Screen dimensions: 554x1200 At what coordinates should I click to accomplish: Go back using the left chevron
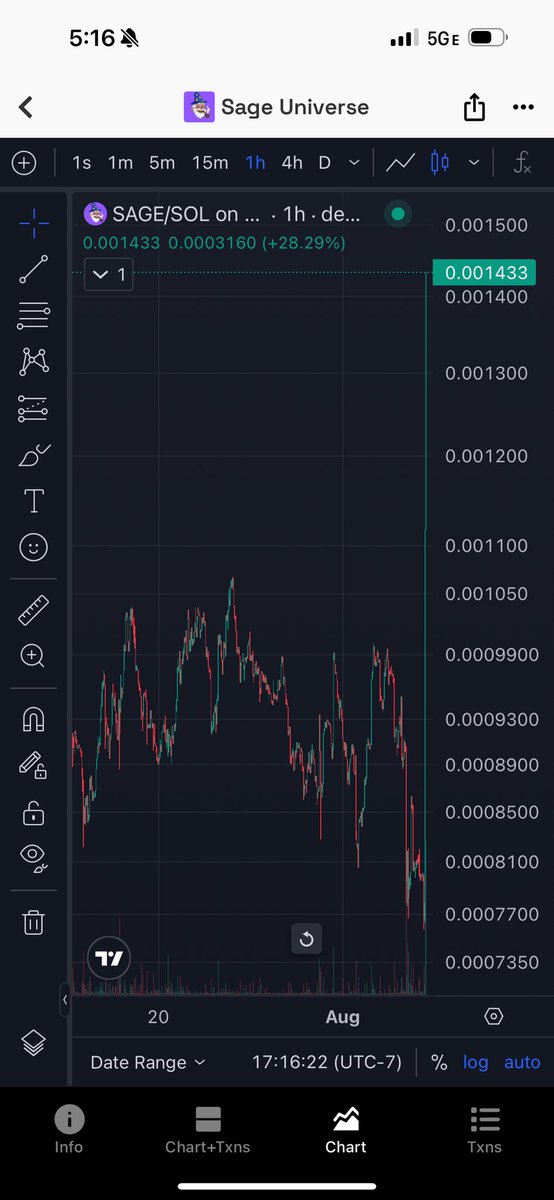[26, 107]
